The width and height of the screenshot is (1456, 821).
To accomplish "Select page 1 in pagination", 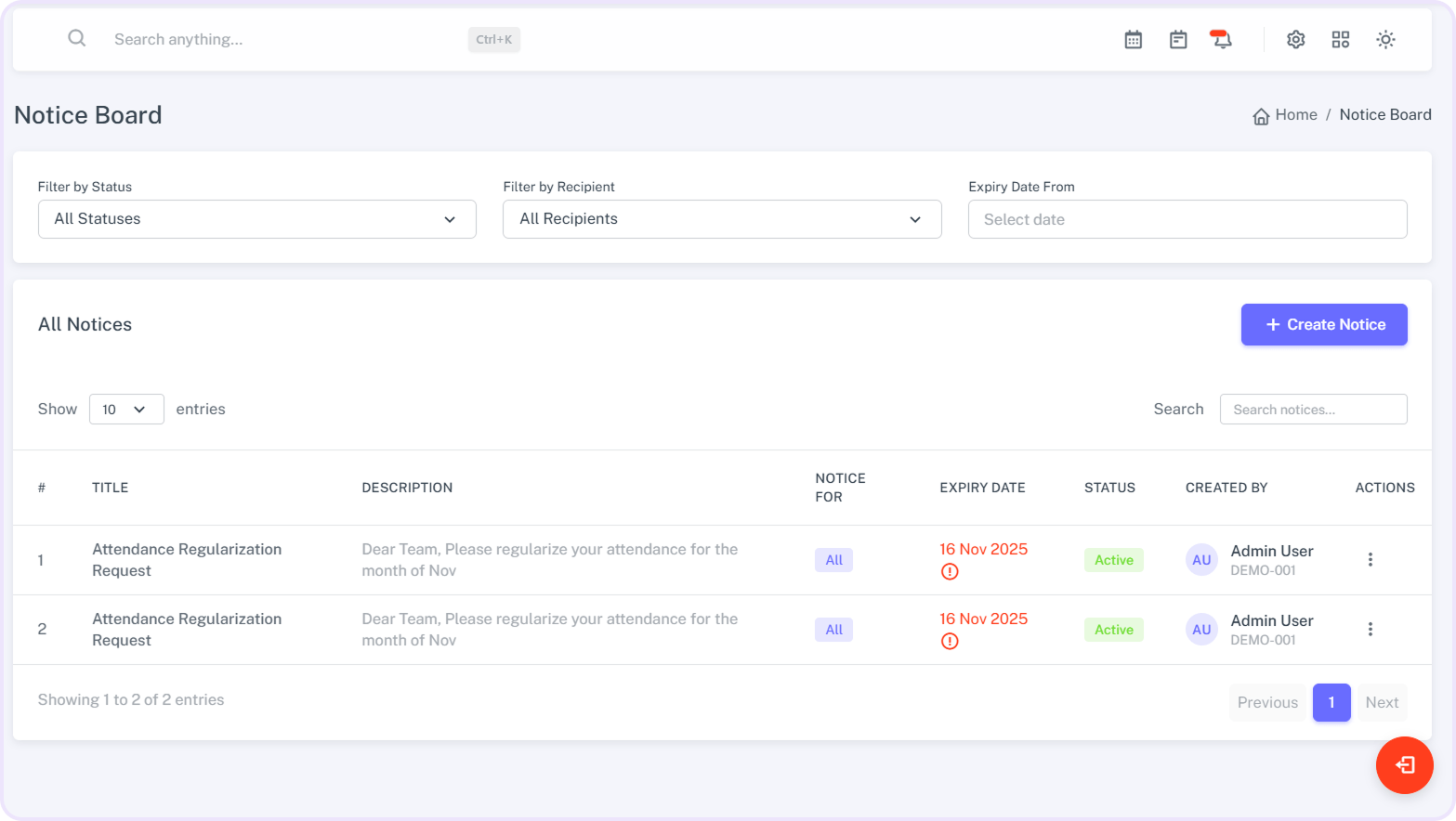I will tap(1331, 702).
